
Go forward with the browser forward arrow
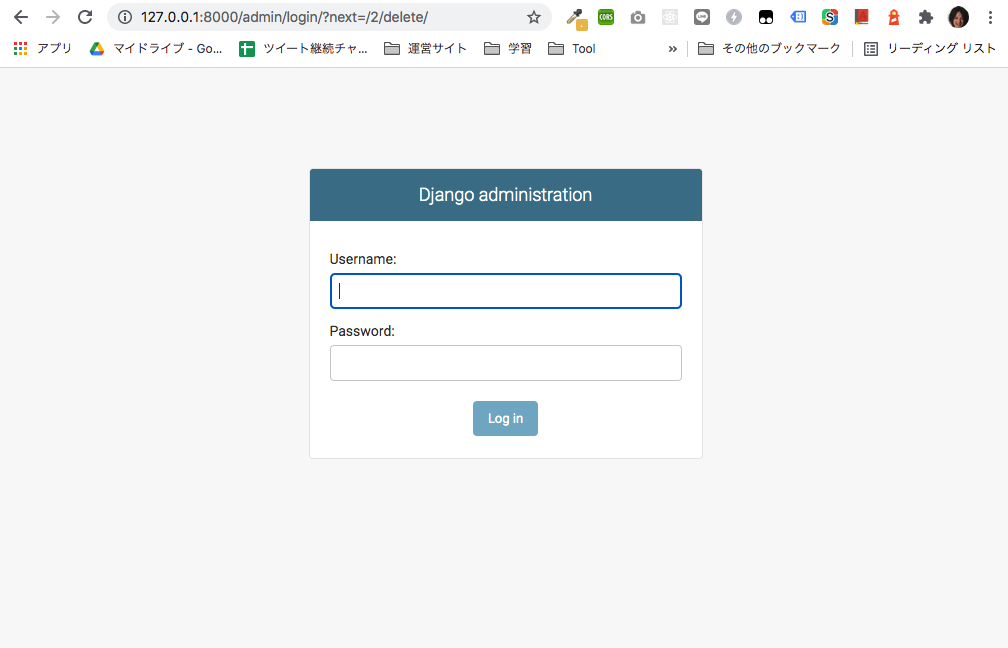(53, 17)
